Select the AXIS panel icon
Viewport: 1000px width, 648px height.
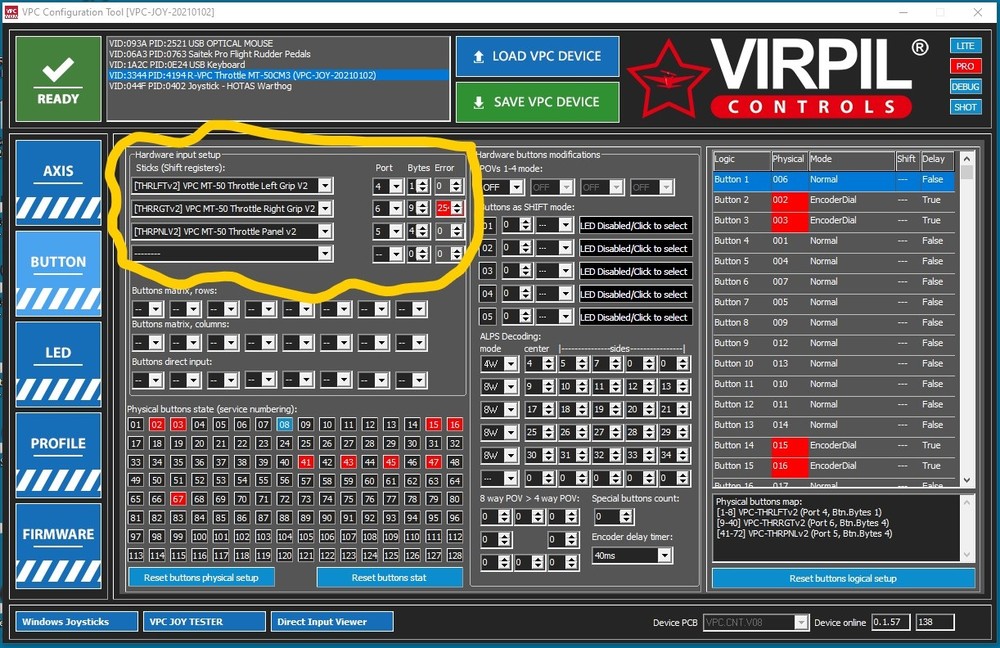57,170
